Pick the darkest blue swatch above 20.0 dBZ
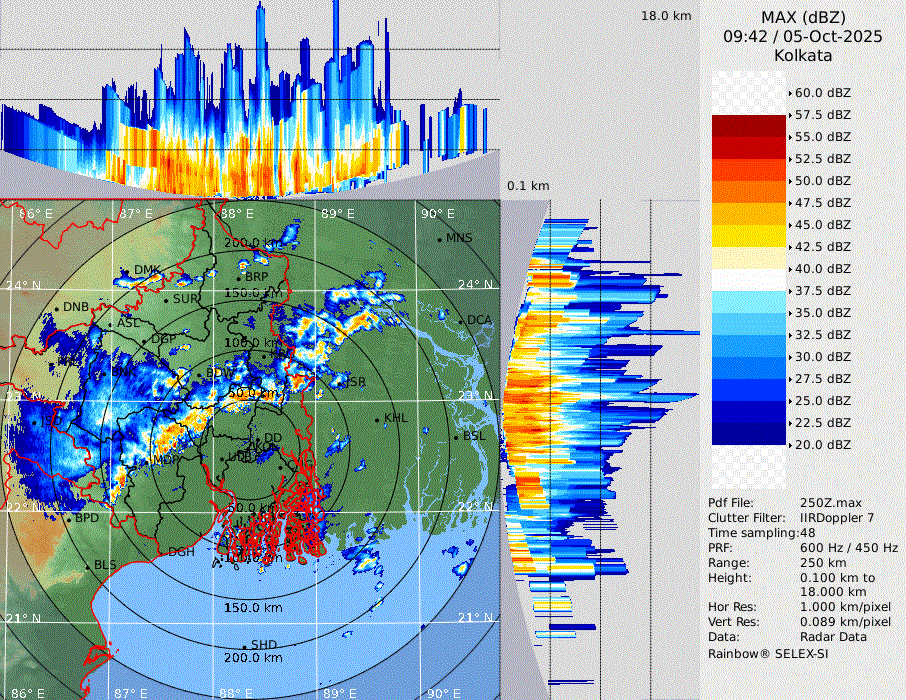 [x=749, y=433]
